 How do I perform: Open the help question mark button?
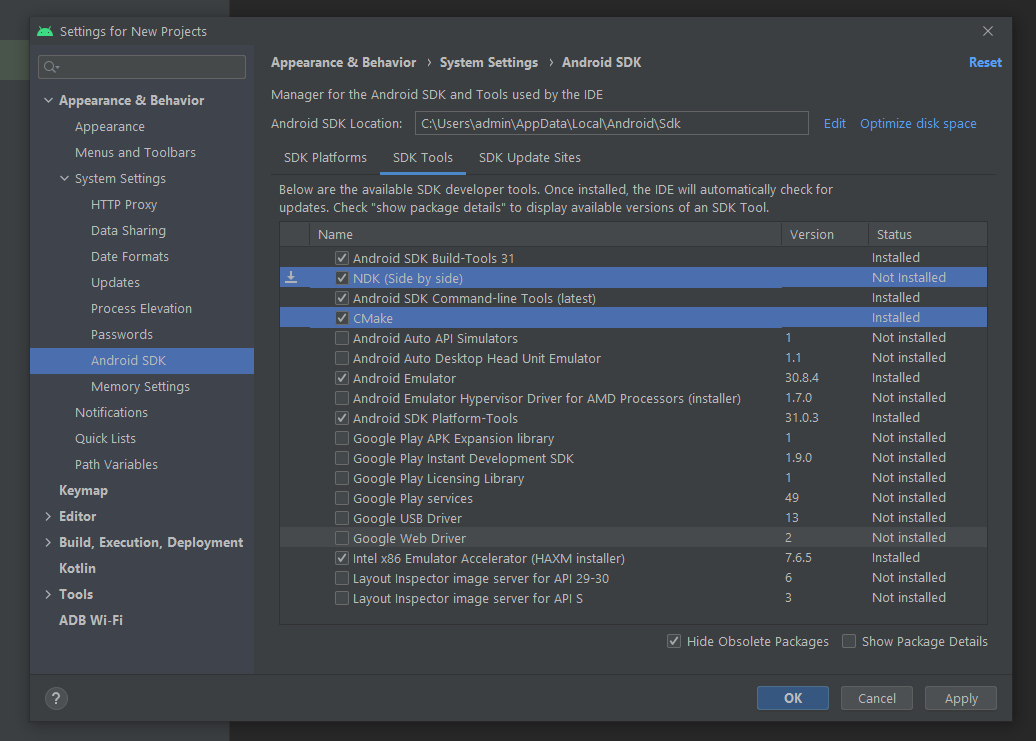pos(56,698)
